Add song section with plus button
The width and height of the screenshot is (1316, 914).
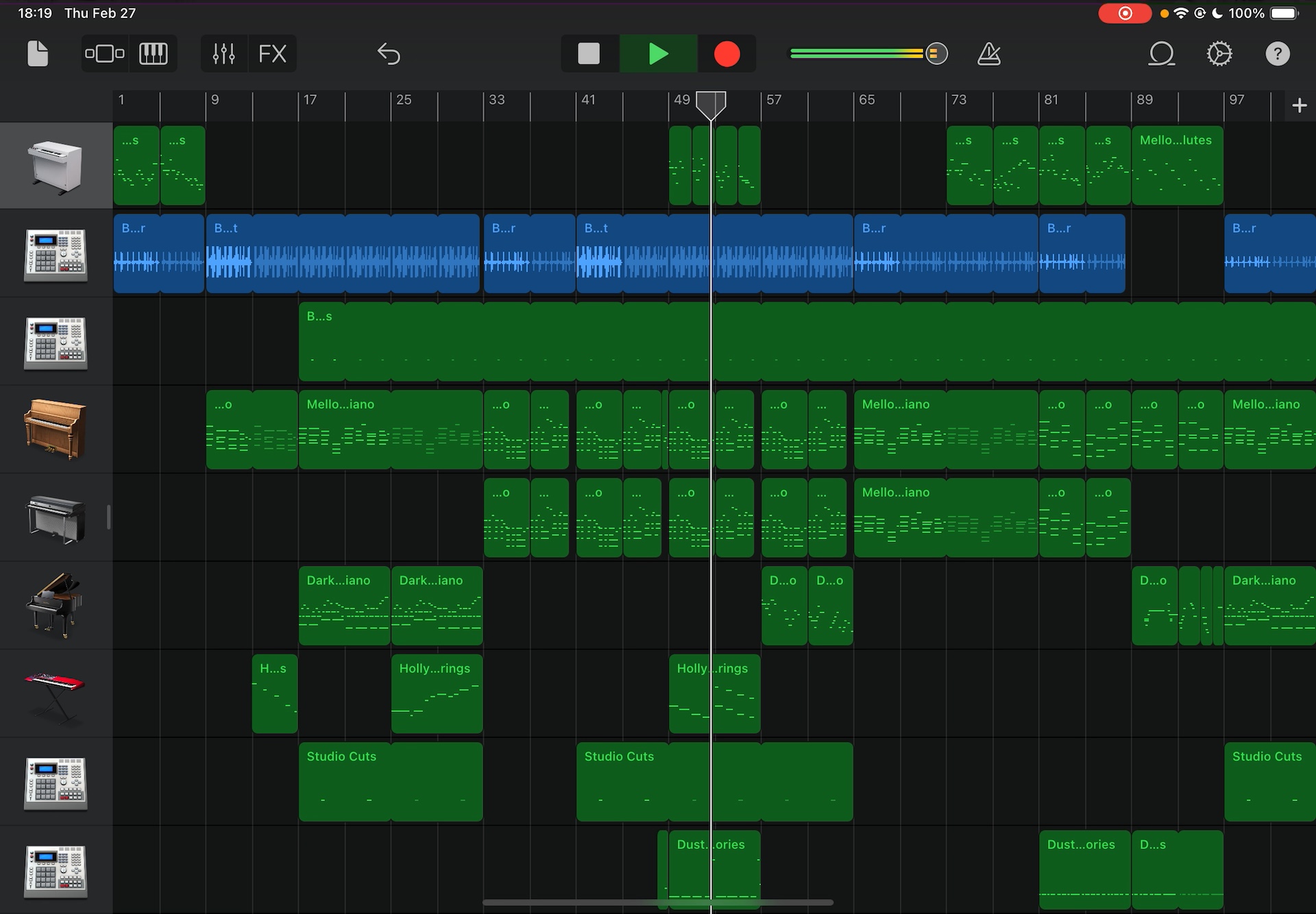coord(1299,106)
